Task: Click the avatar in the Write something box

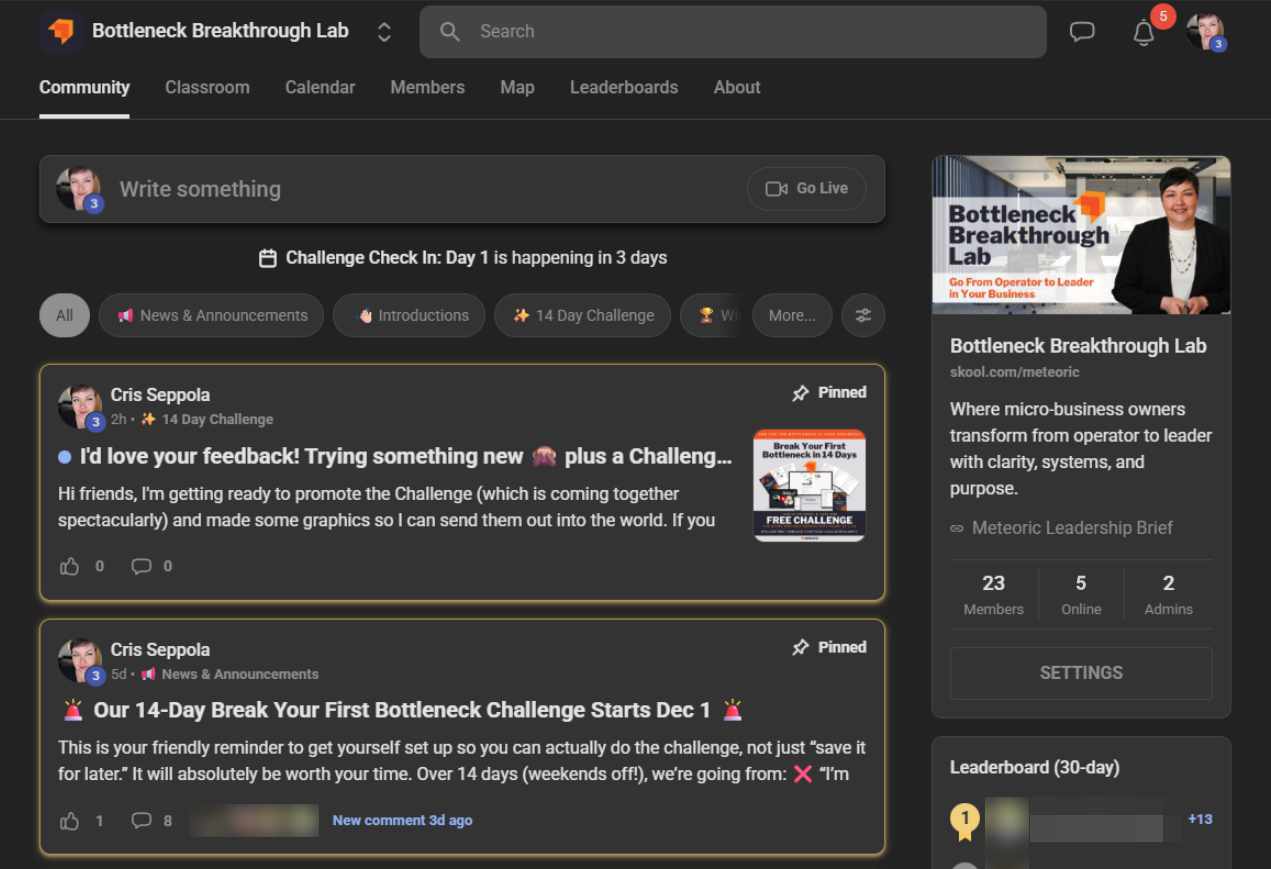Action: point(79,189)
